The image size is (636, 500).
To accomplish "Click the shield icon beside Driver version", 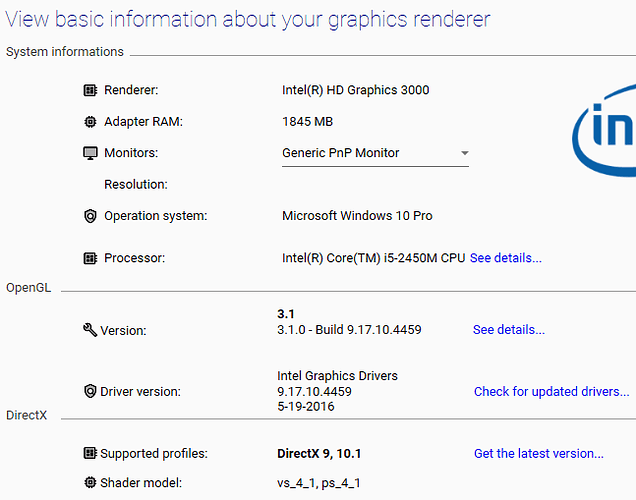I will pos(90,392).
